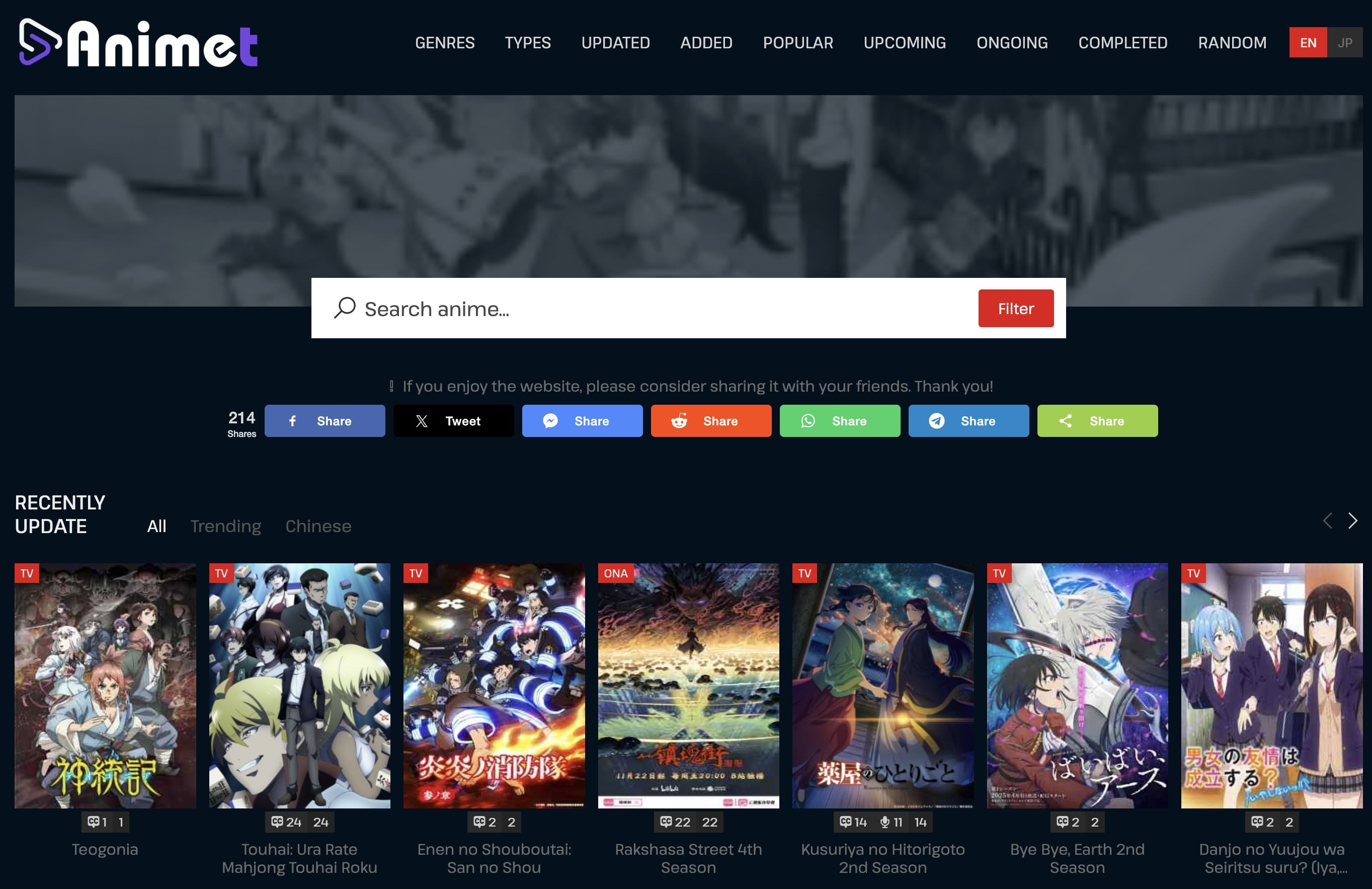
Task: Click the 214 Shares counter
Action: coord(241,423)
